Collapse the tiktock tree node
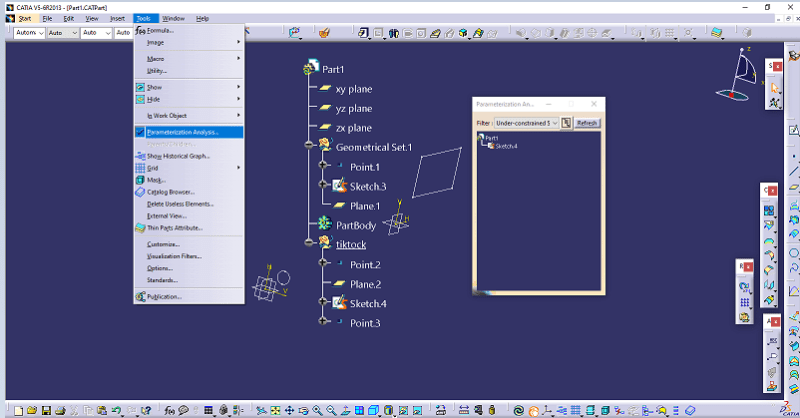 click(308, 242)
